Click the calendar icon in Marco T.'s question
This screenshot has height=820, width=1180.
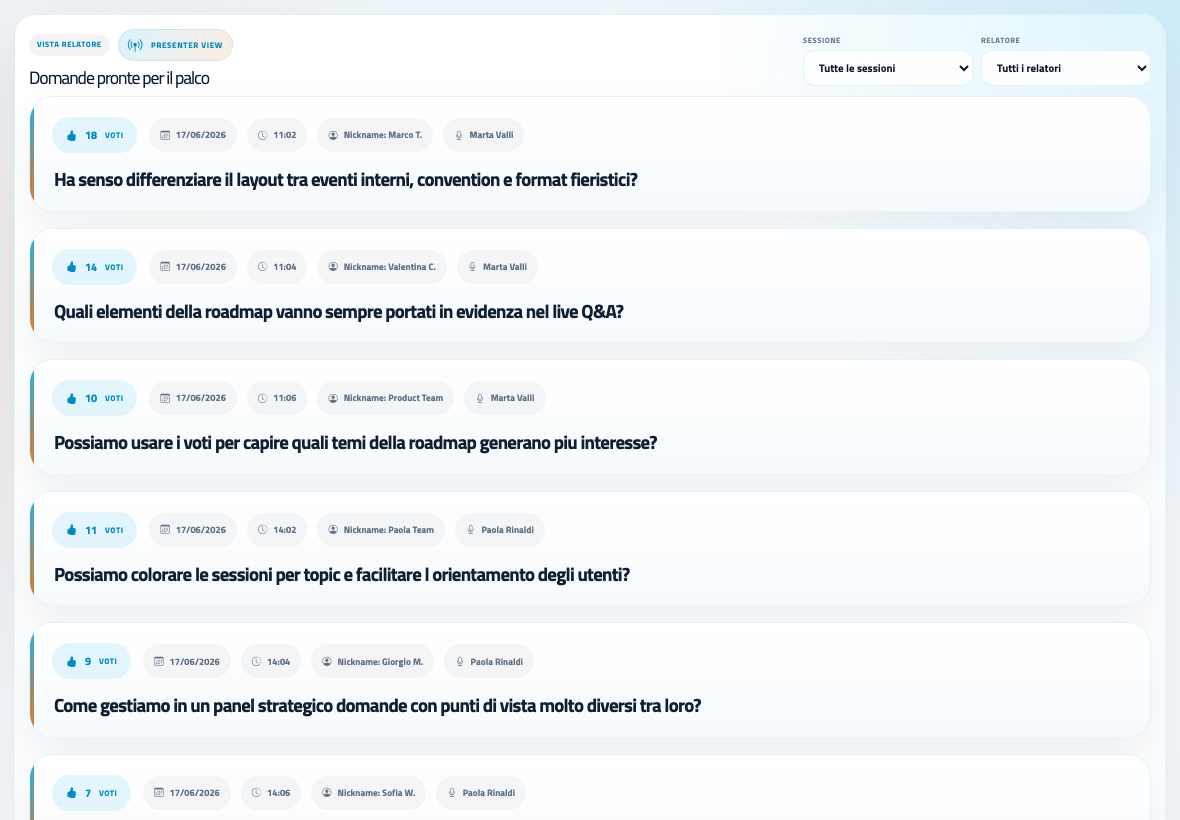165,135
